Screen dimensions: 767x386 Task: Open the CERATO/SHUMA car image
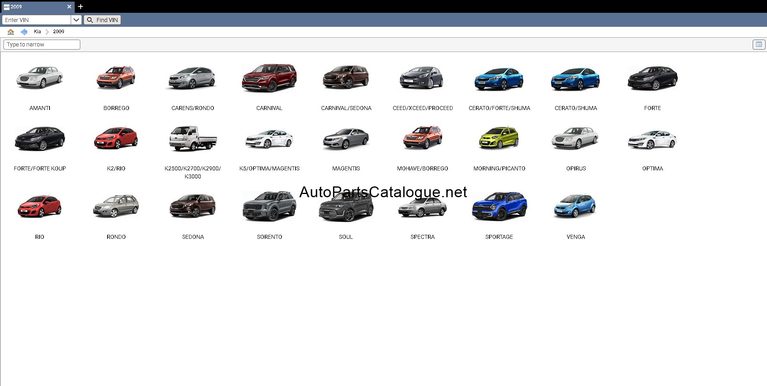point(575,78)
